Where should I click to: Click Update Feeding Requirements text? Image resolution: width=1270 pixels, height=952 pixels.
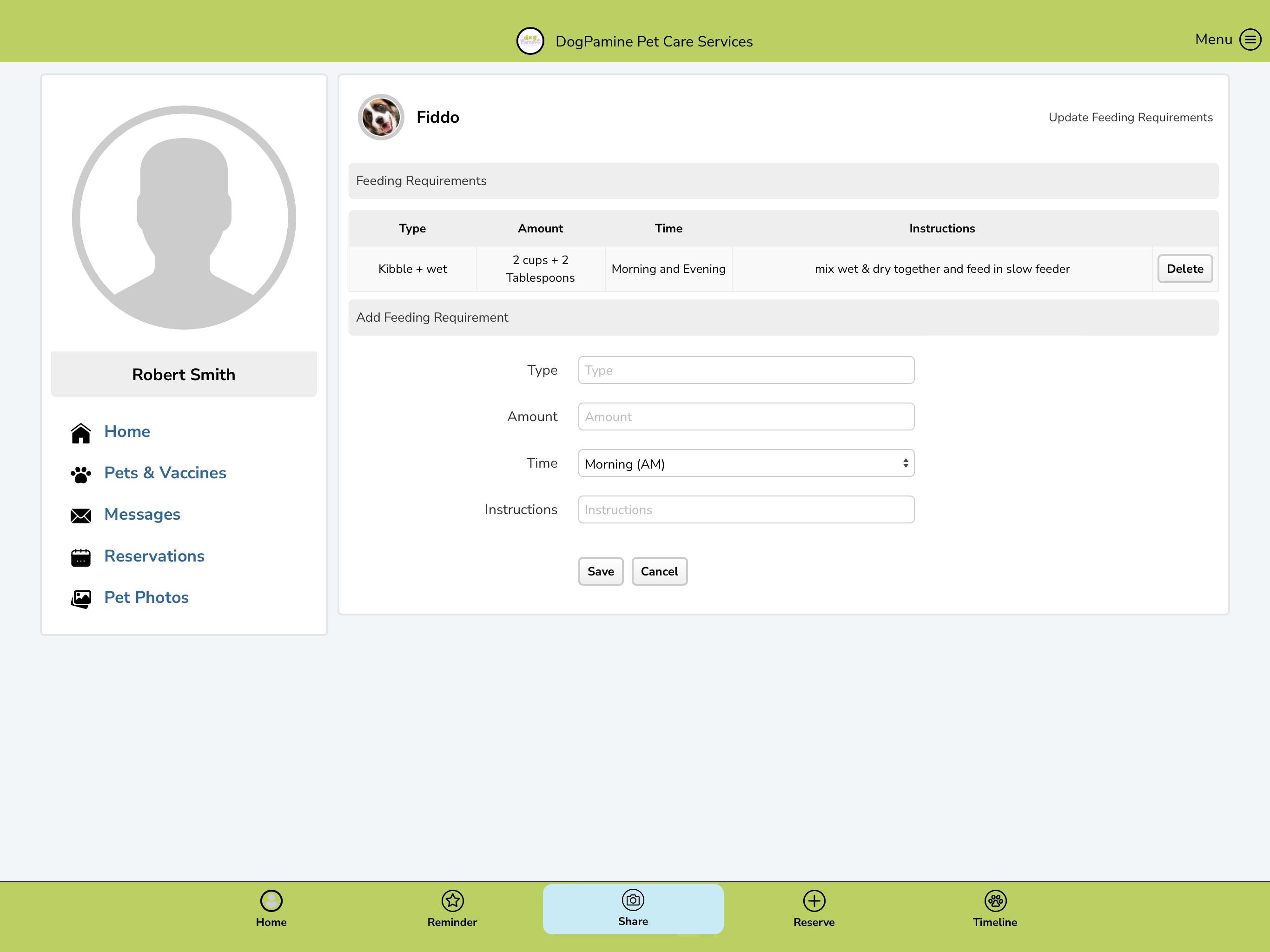[x=1131, y=117]
